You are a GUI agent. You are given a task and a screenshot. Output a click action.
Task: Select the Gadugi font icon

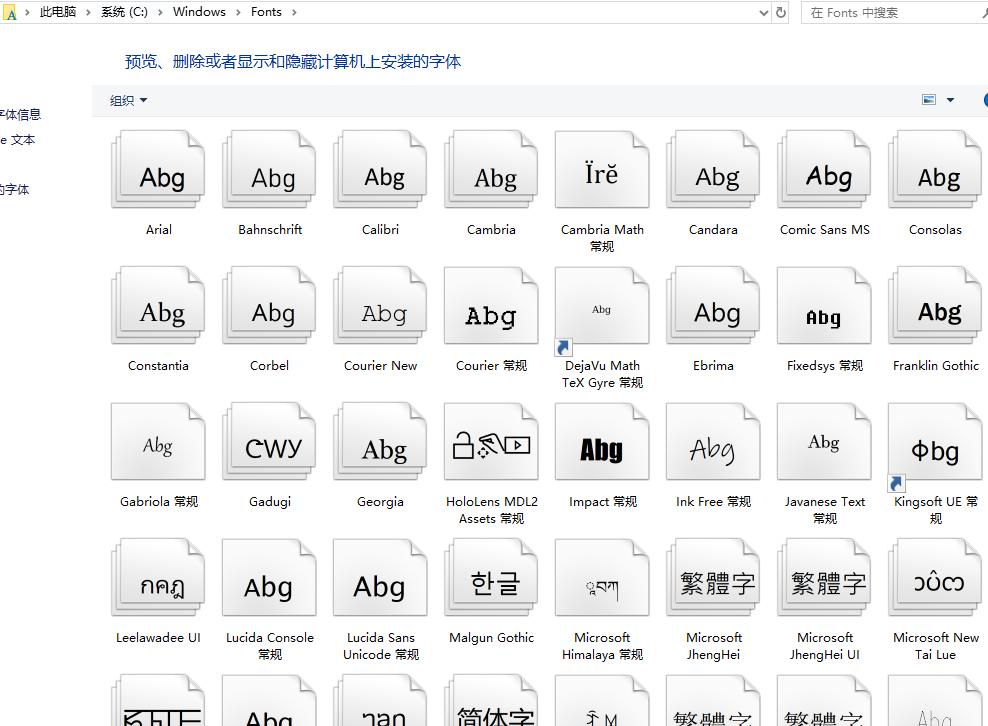pos(270,441)
